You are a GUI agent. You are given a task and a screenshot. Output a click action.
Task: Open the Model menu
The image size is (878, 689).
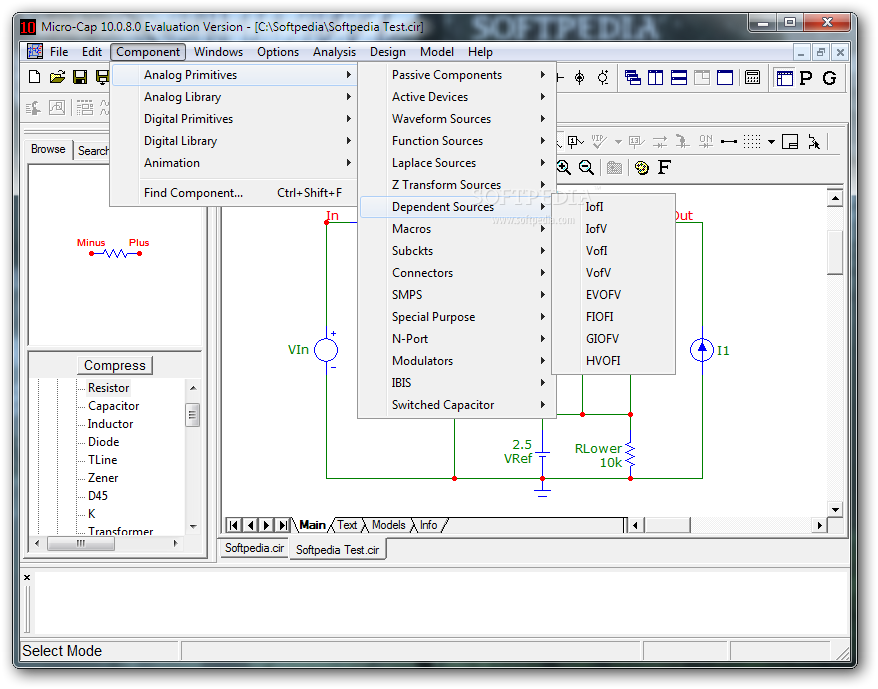(x=437, y=52)
